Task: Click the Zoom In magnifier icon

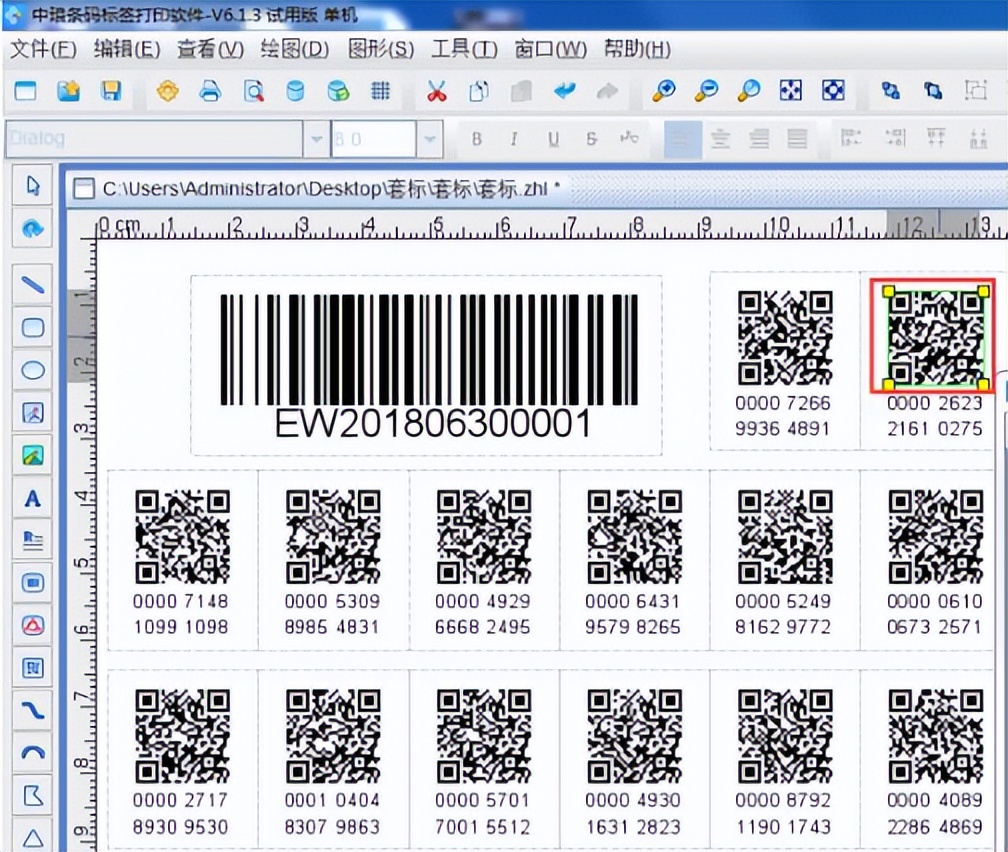Action: (x=663, y=91)
